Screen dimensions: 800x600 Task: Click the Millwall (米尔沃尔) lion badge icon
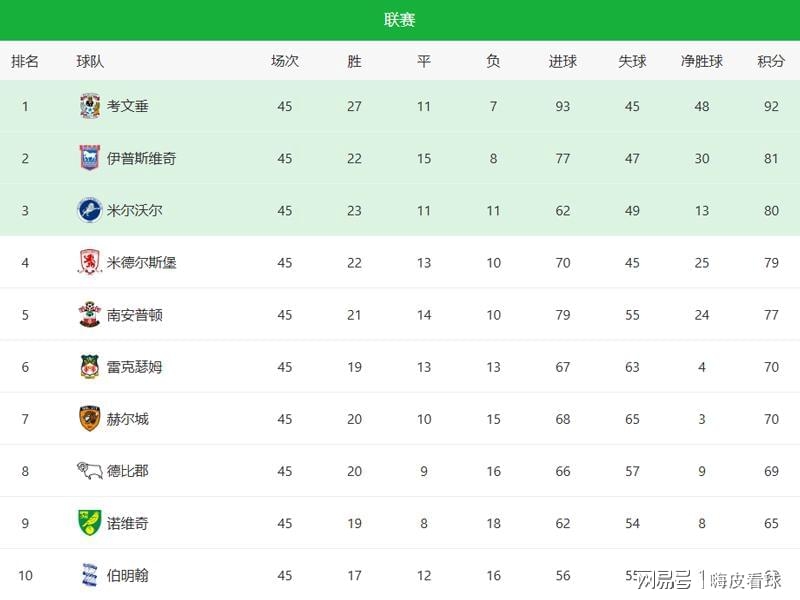click(x=90, y=210)
